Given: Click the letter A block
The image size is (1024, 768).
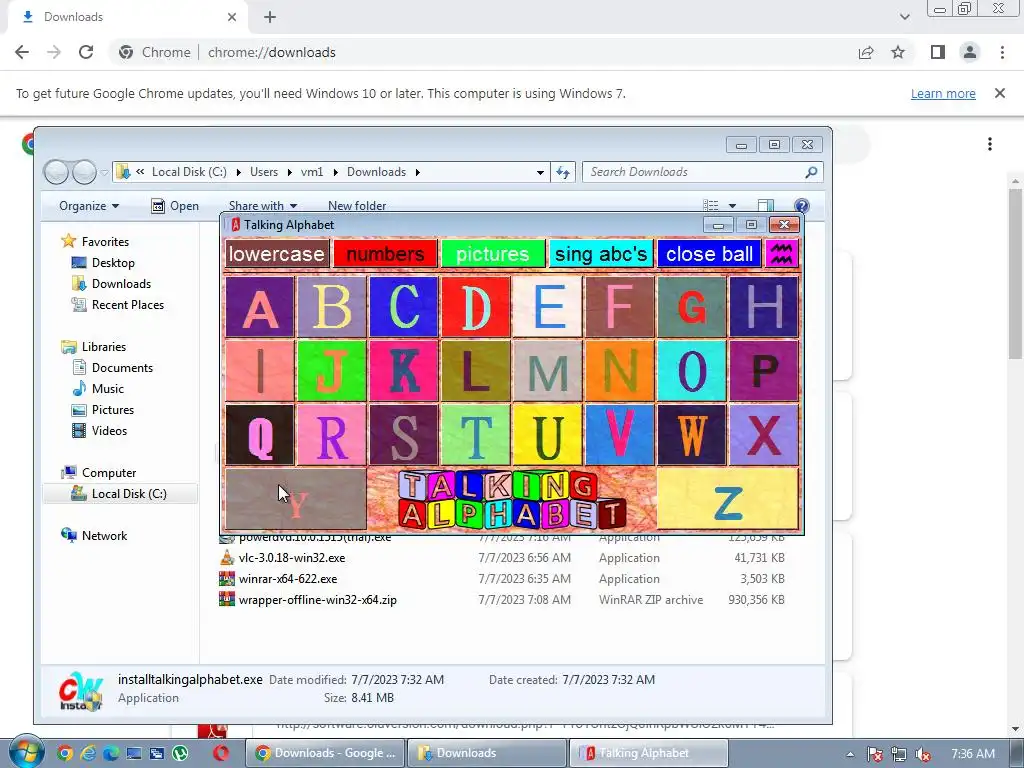Looking at the screenshot, I should coord(259,306).
